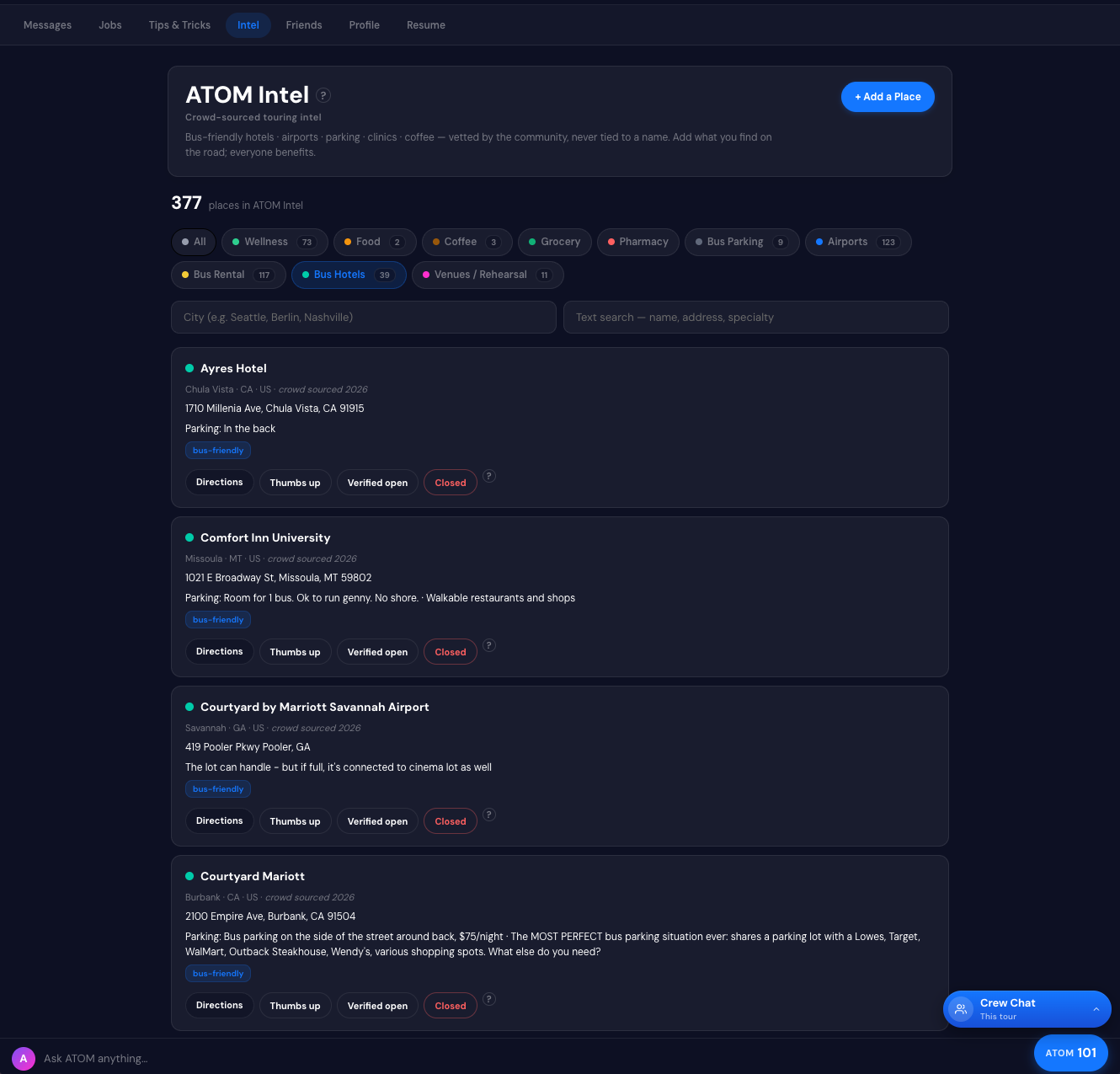This screenshot has height=1074, width=1120.
Task: Open the Profile tab
Action: point(365,25)
